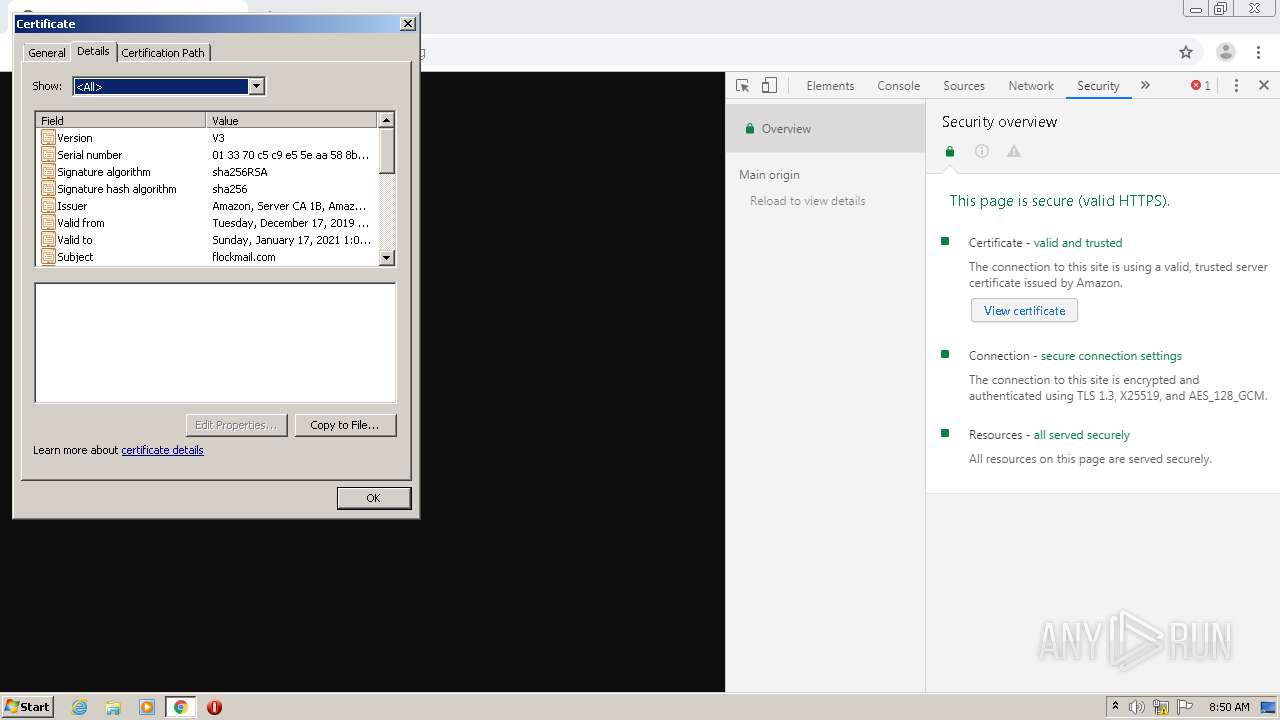Select the Subject field row
Image resolution: width=1280 pixels, height=720 pixels.
click(x=207, y=257)
